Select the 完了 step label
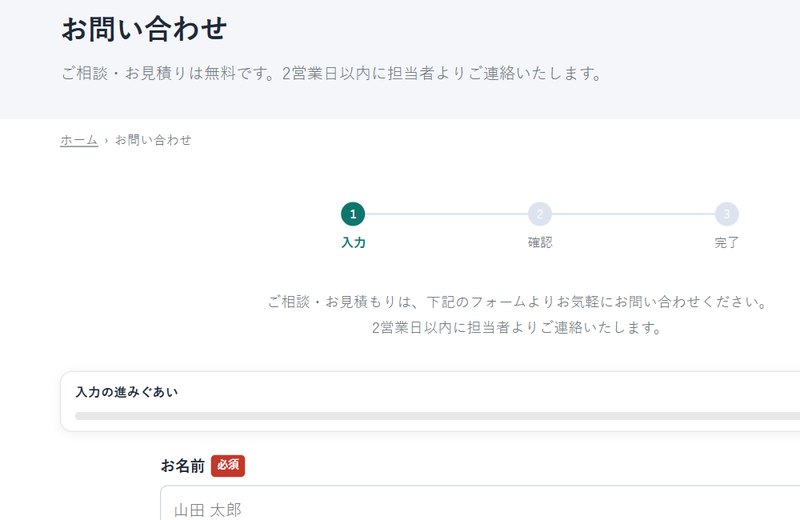800x520 pixels. [727, 242]
